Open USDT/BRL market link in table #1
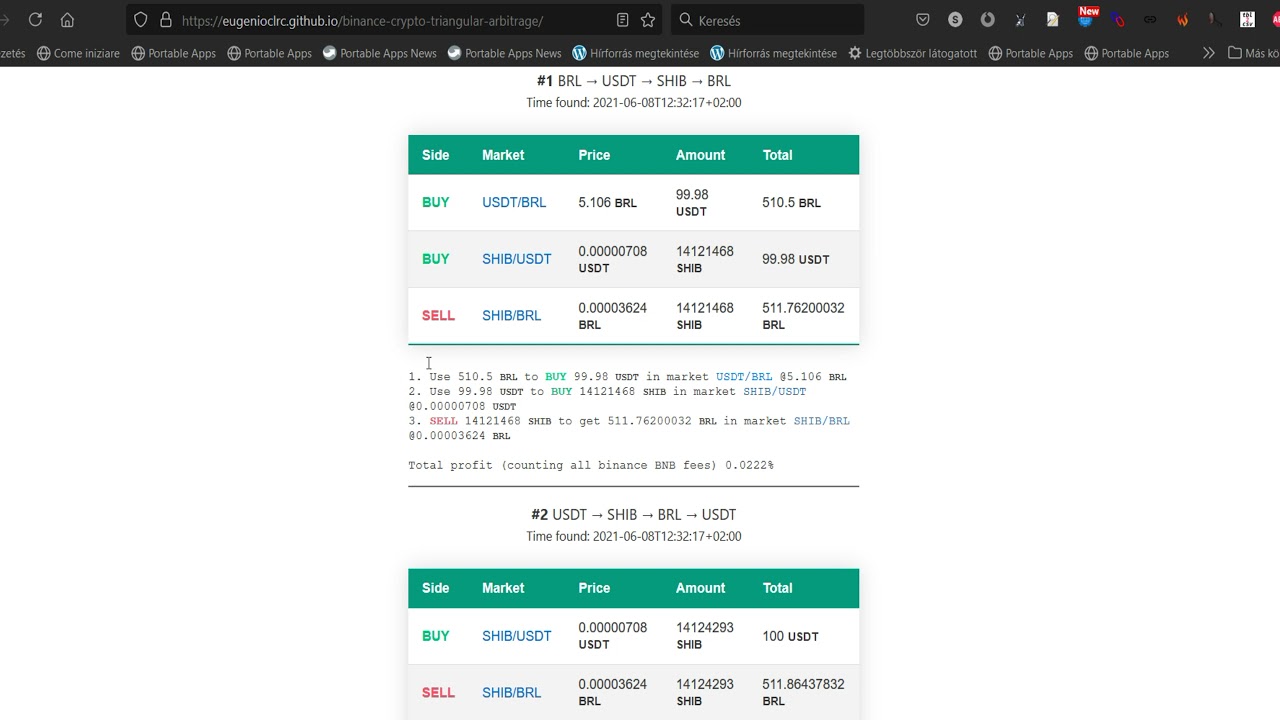 (514, 202)
